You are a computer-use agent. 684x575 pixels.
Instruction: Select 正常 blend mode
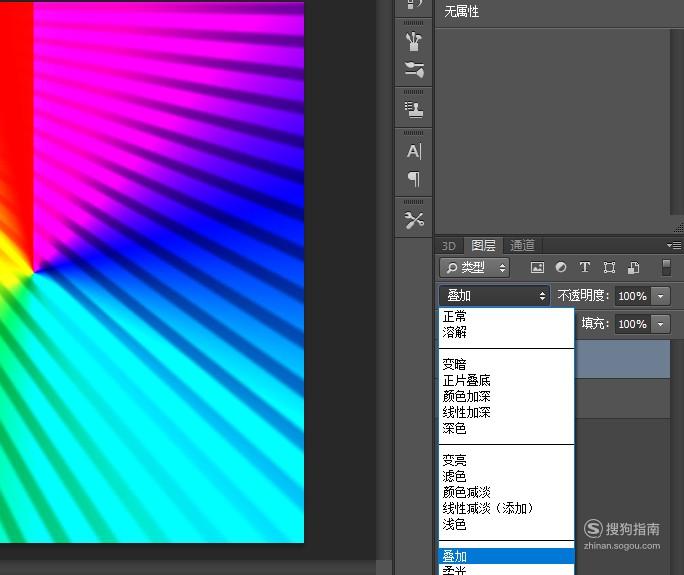coord(506,316)
